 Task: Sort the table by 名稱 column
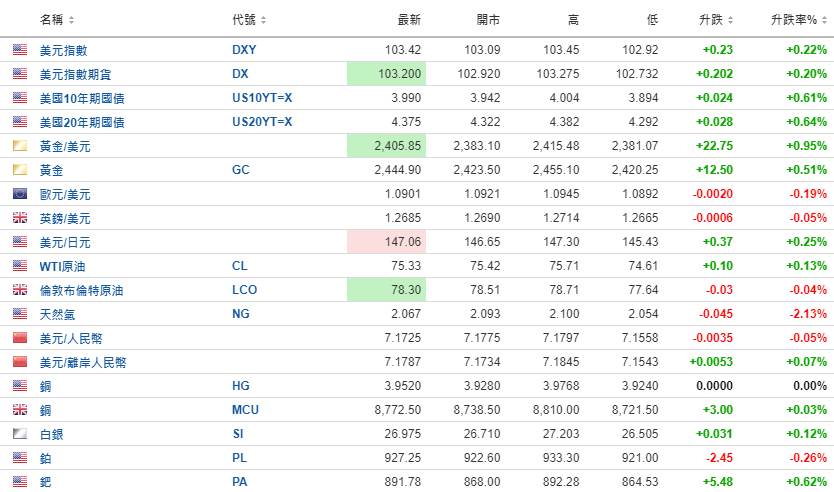tap(57, 20)
